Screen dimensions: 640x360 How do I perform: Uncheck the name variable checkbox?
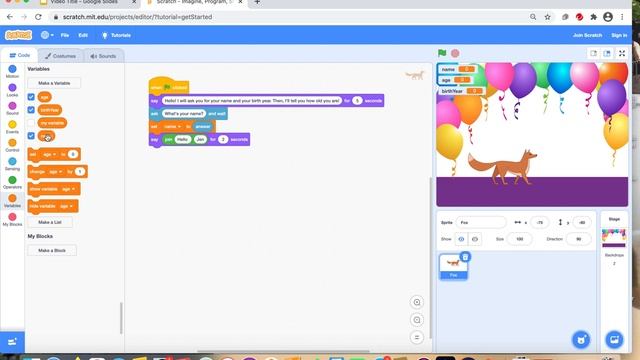coord(31,136)
